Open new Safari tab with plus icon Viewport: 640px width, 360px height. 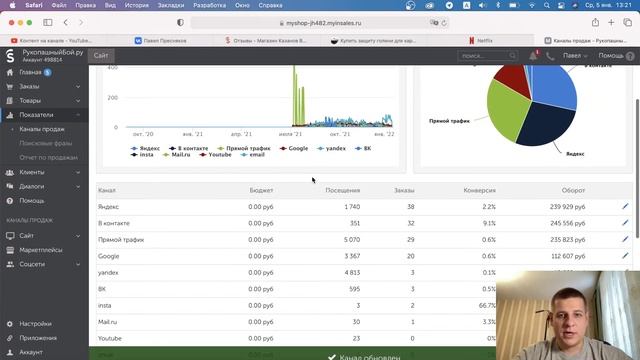pos(611,22)
